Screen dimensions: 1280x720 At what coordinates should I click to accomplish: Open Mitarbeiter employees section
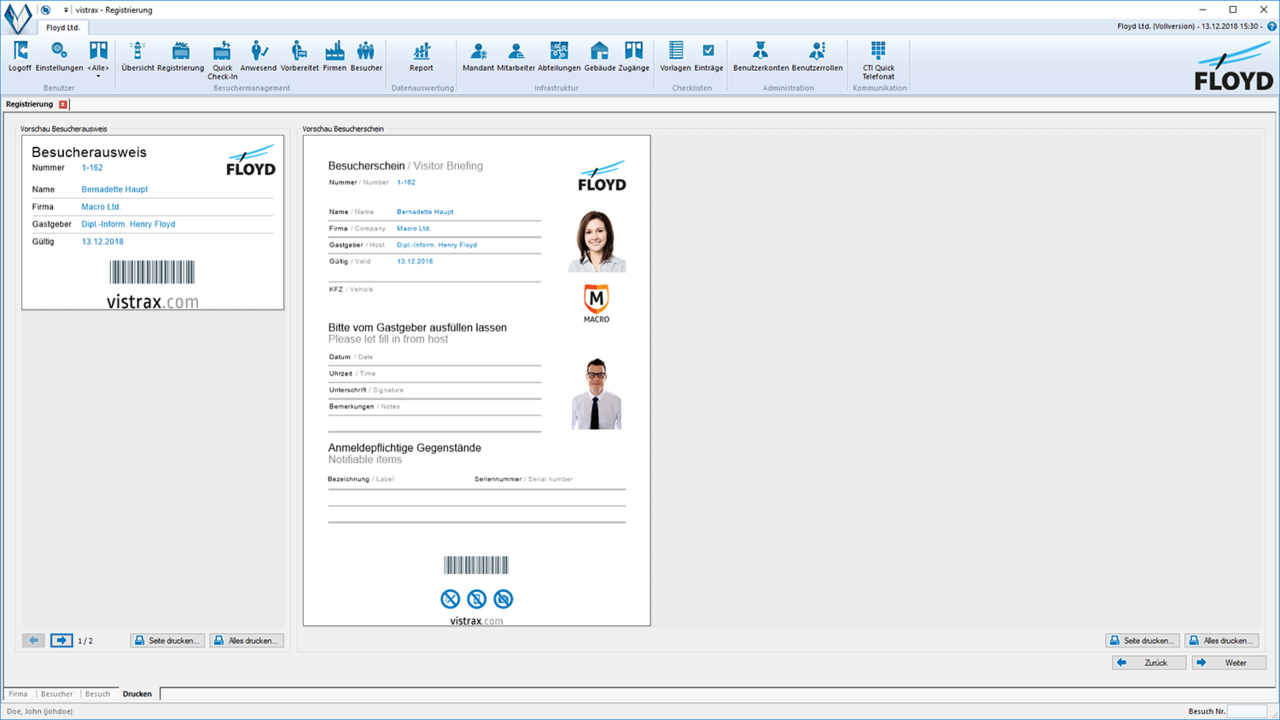[516, 56]
